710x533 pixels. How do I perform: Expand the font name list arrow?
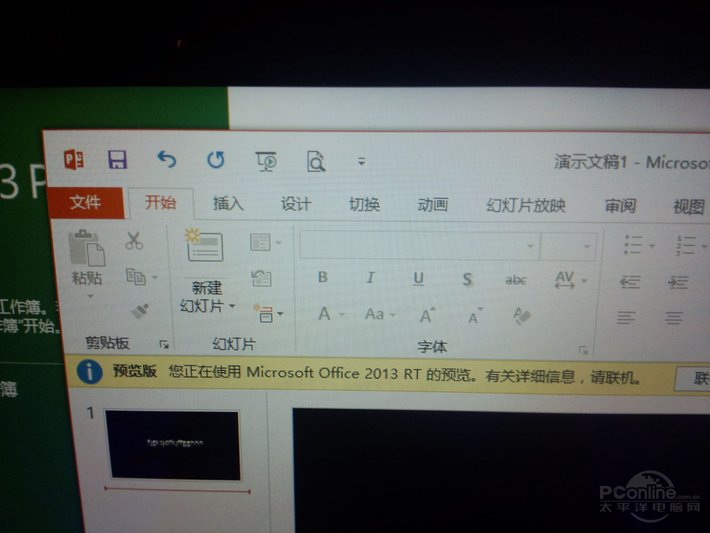(530, 246)
